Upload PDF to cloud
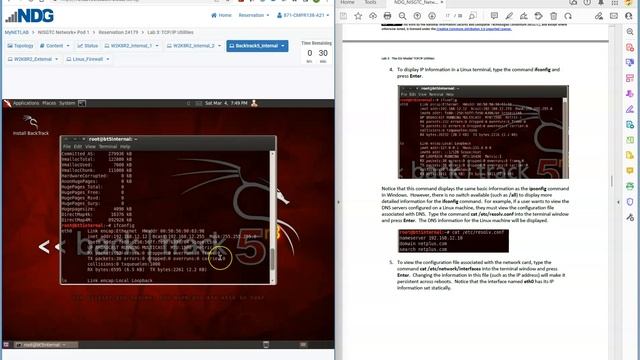This screenshot has width=640, height=360. pos(373,16)
